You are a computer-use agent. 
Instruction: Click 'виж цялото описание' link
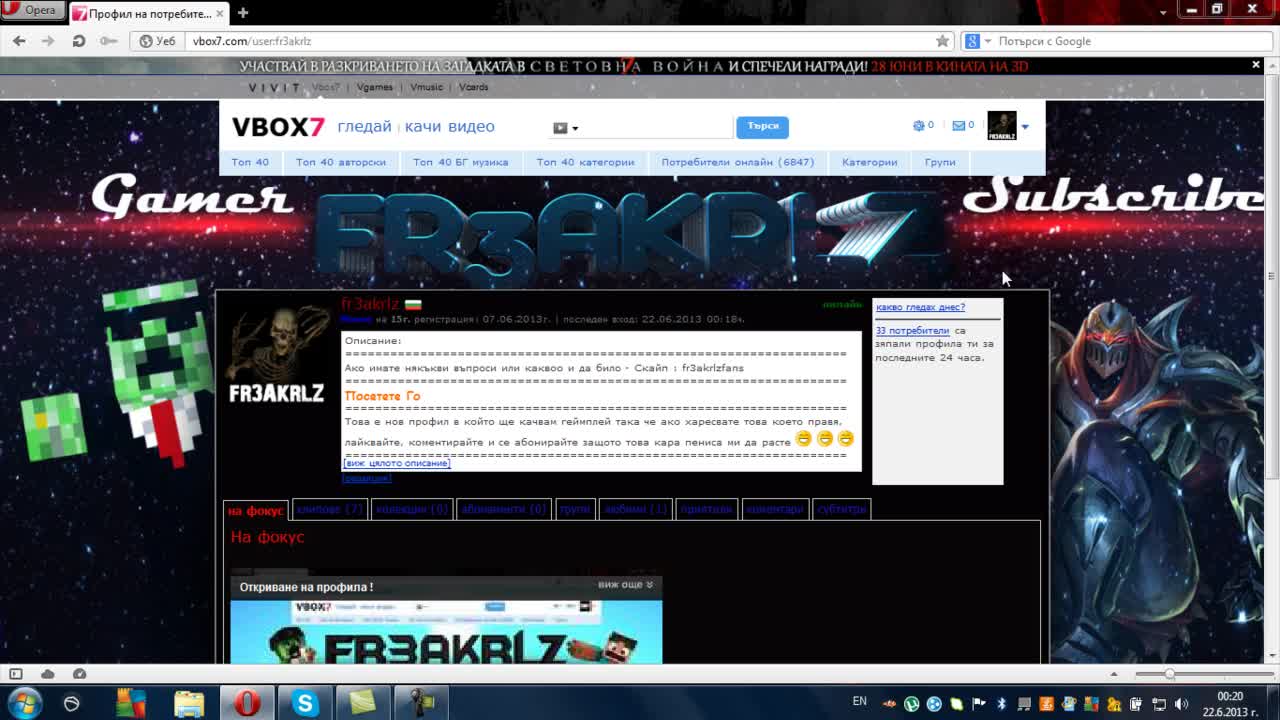pos(397,463)
